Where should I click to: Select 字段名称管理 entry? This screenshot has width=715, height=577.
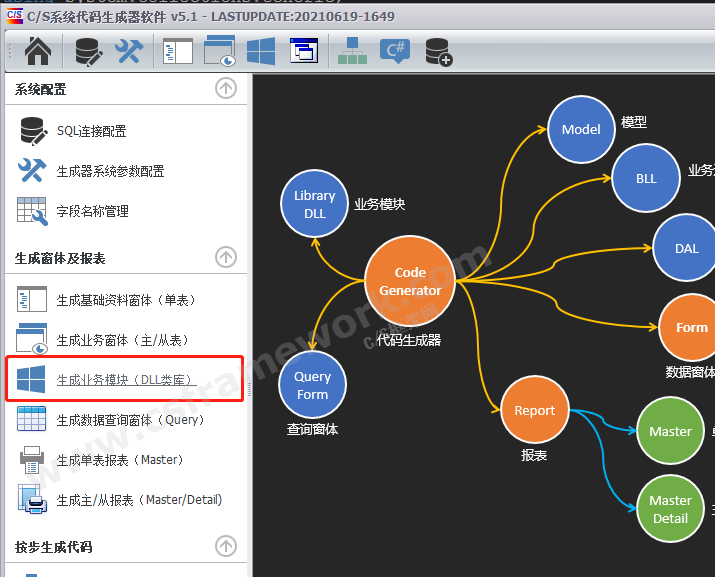[x=92, y=211]
